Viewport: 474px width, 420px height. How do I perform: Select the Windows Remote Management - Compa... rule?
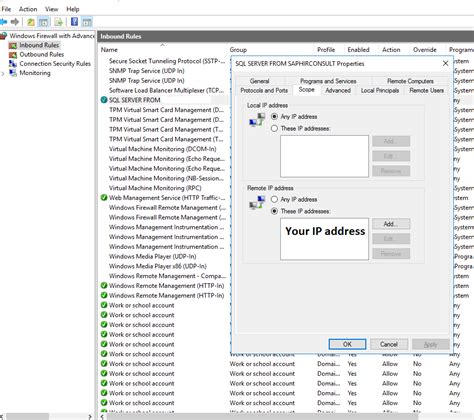click(x=167, y=276)
